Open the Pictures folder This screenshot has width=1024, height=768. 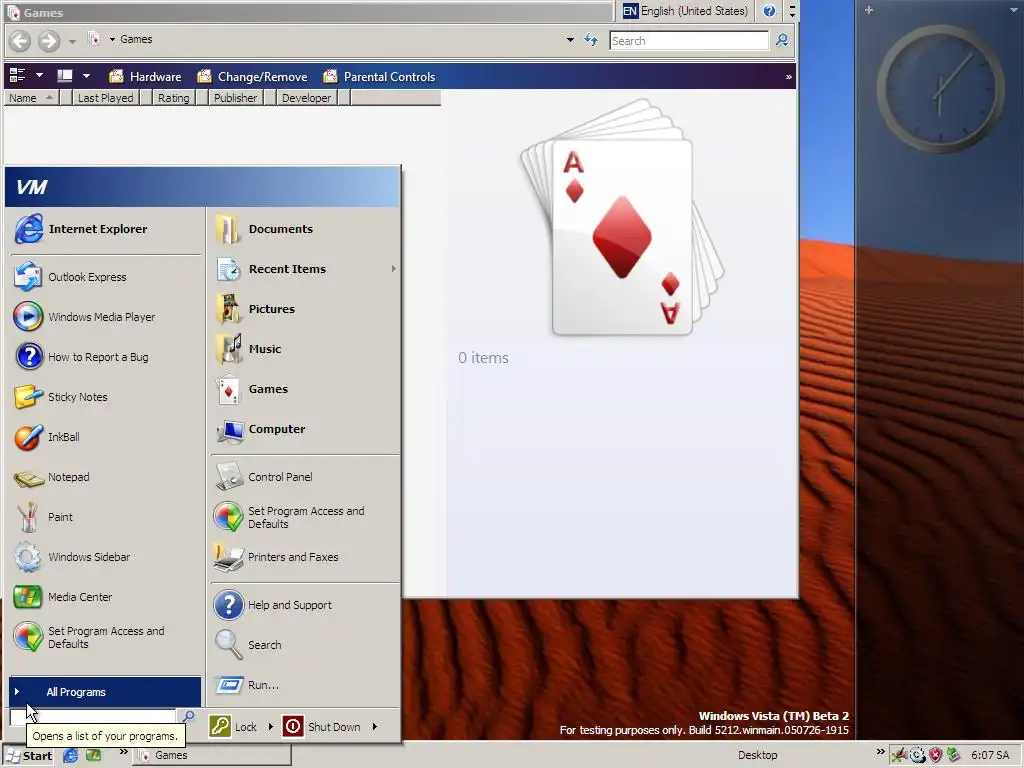(x=305, y=309)
